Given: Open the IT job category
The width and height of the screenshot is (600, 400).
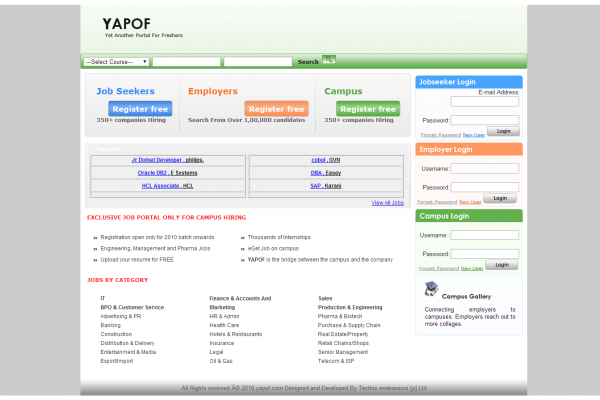Looking at the screenshot, I should point(103,299).
